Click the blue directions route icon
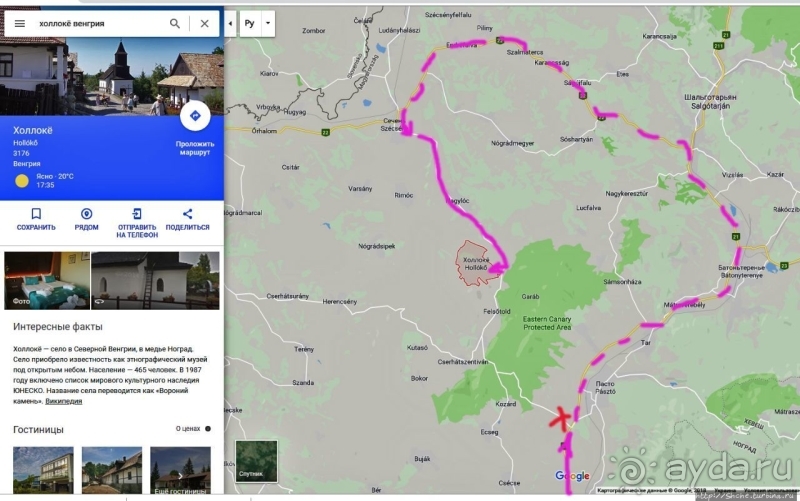Screen dimensions: 800x501 click(x=194, y=116)
